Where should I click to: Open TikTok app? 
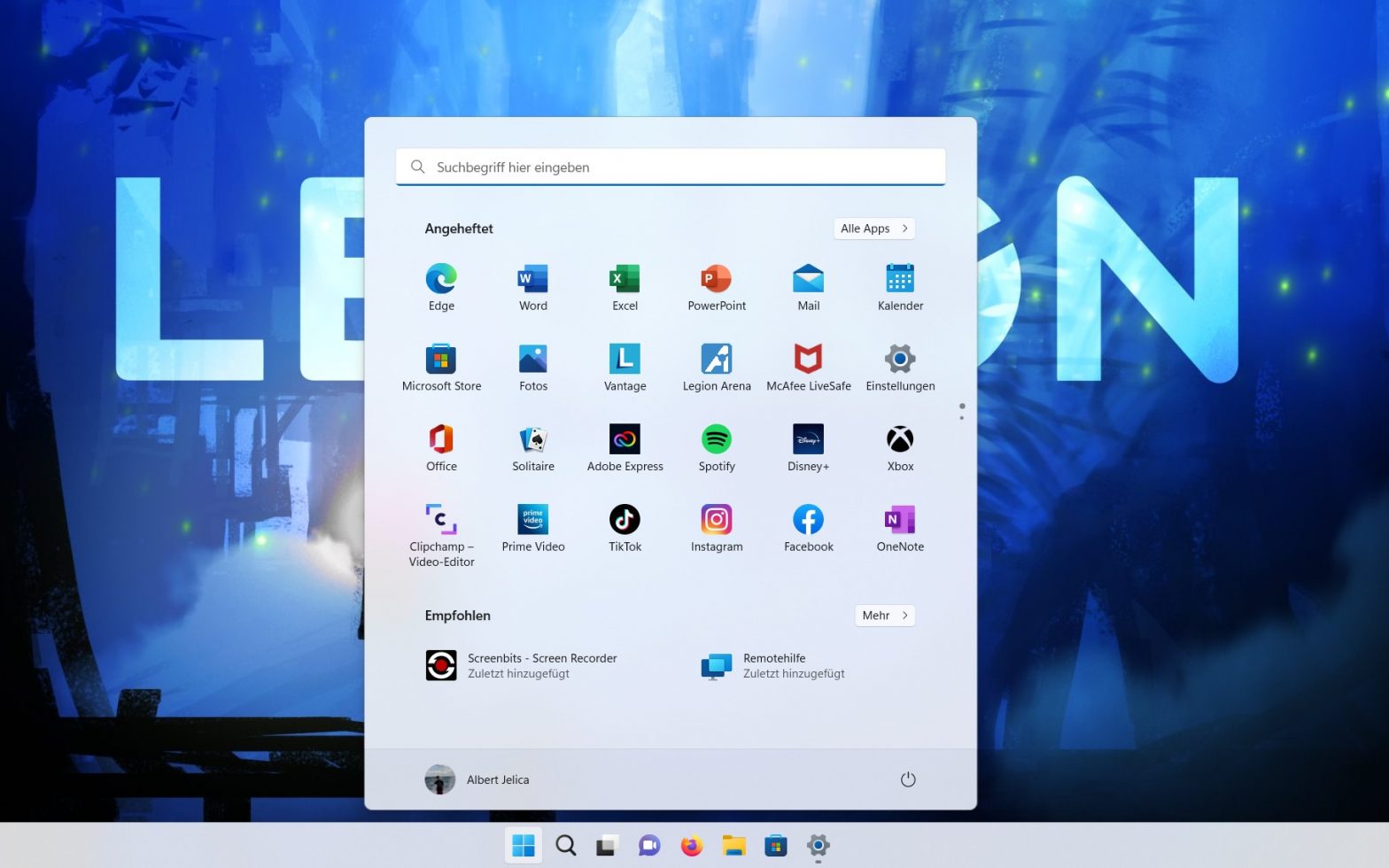point(625,529)
